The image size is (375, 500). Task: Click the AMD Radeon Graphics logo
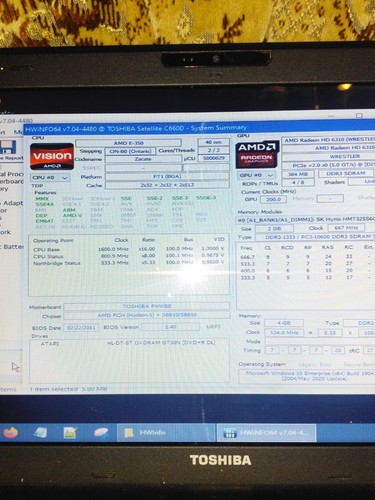tap(257, 155)
